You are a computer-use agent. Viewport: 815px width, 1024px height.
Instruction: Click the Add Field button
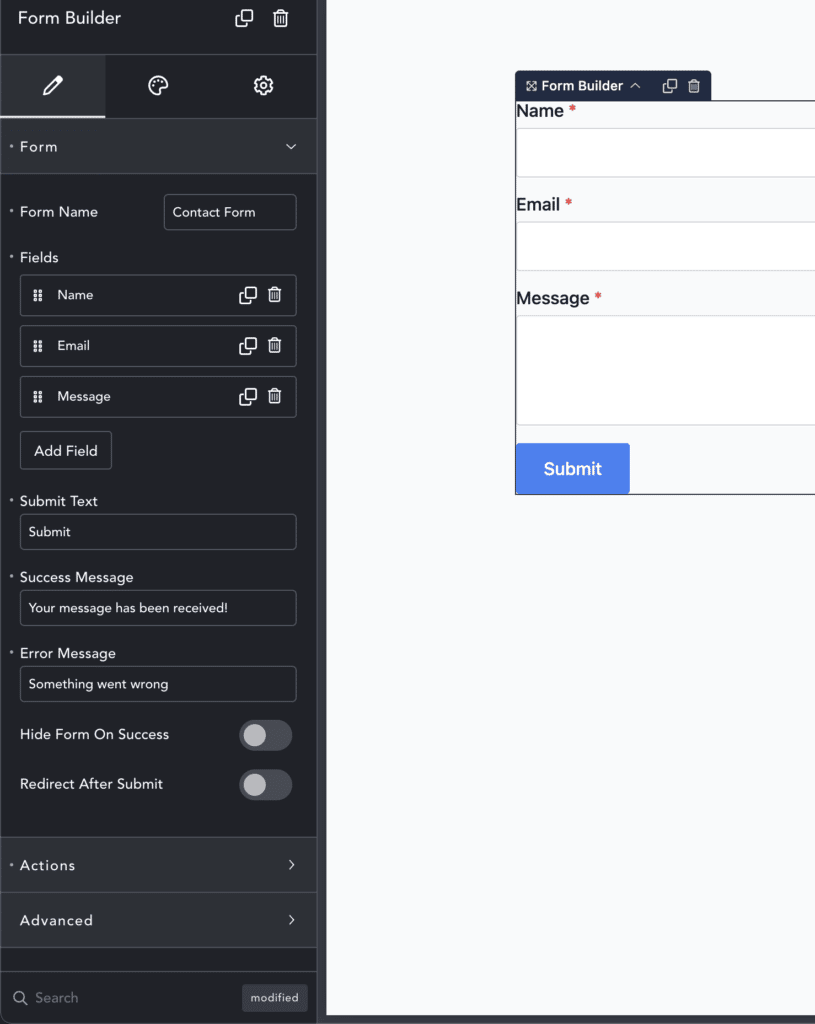pos(66,451)
